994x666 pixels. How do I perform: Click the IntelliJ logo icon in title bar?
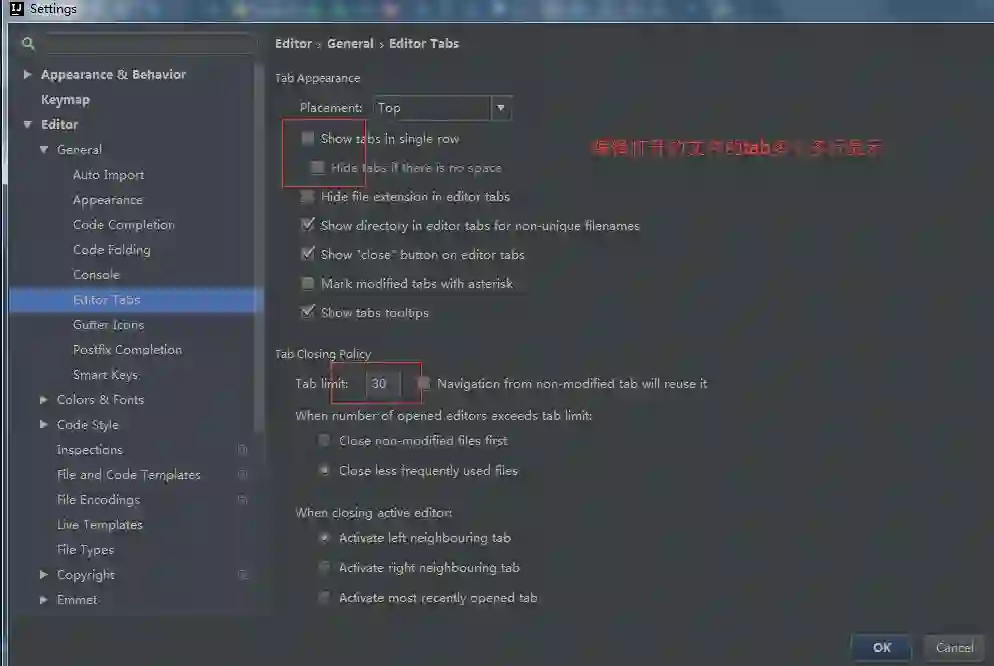[17, 9]
